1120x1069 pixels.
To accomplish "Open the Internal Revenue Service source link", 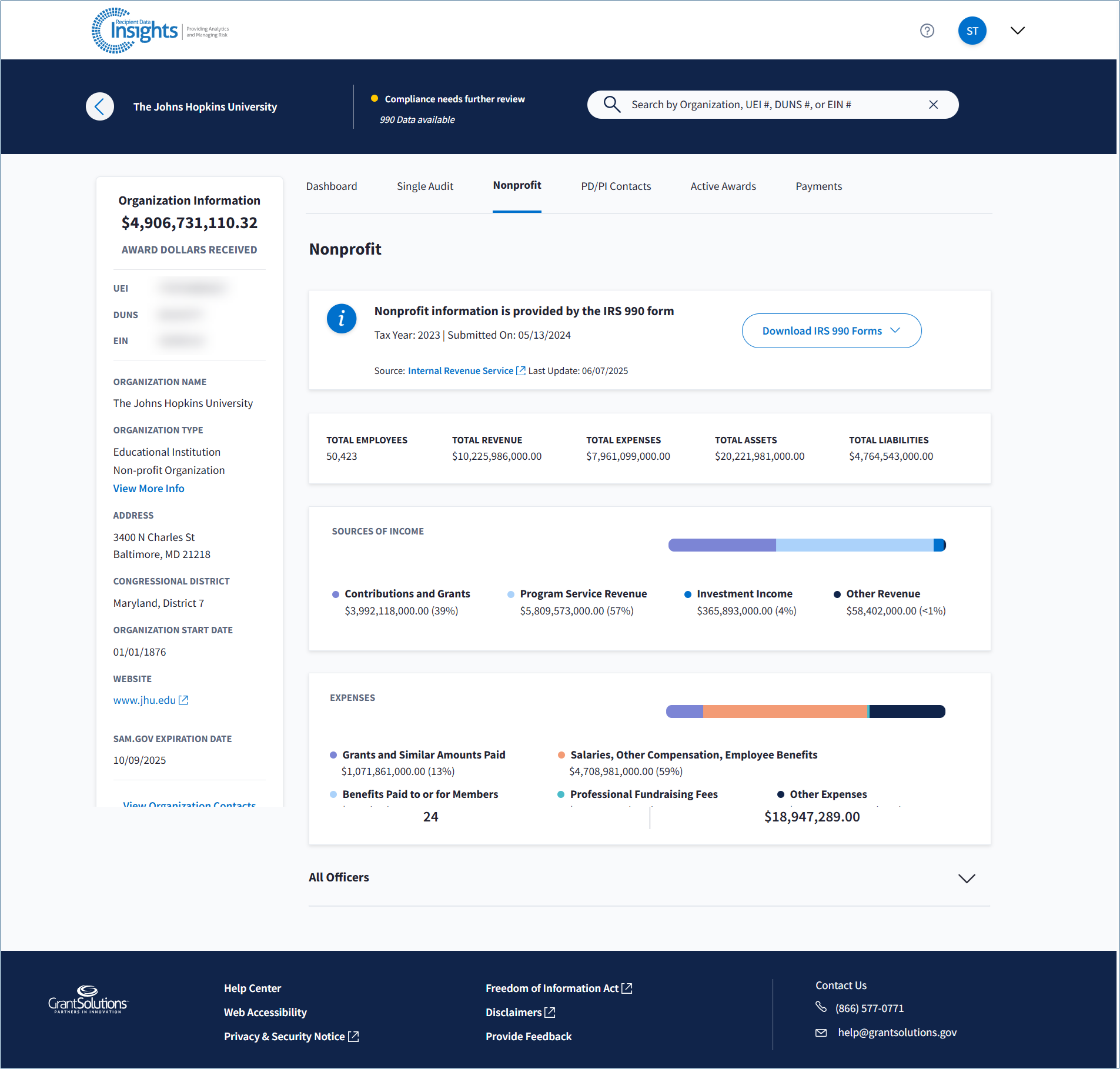I will [x=460, y=371].
